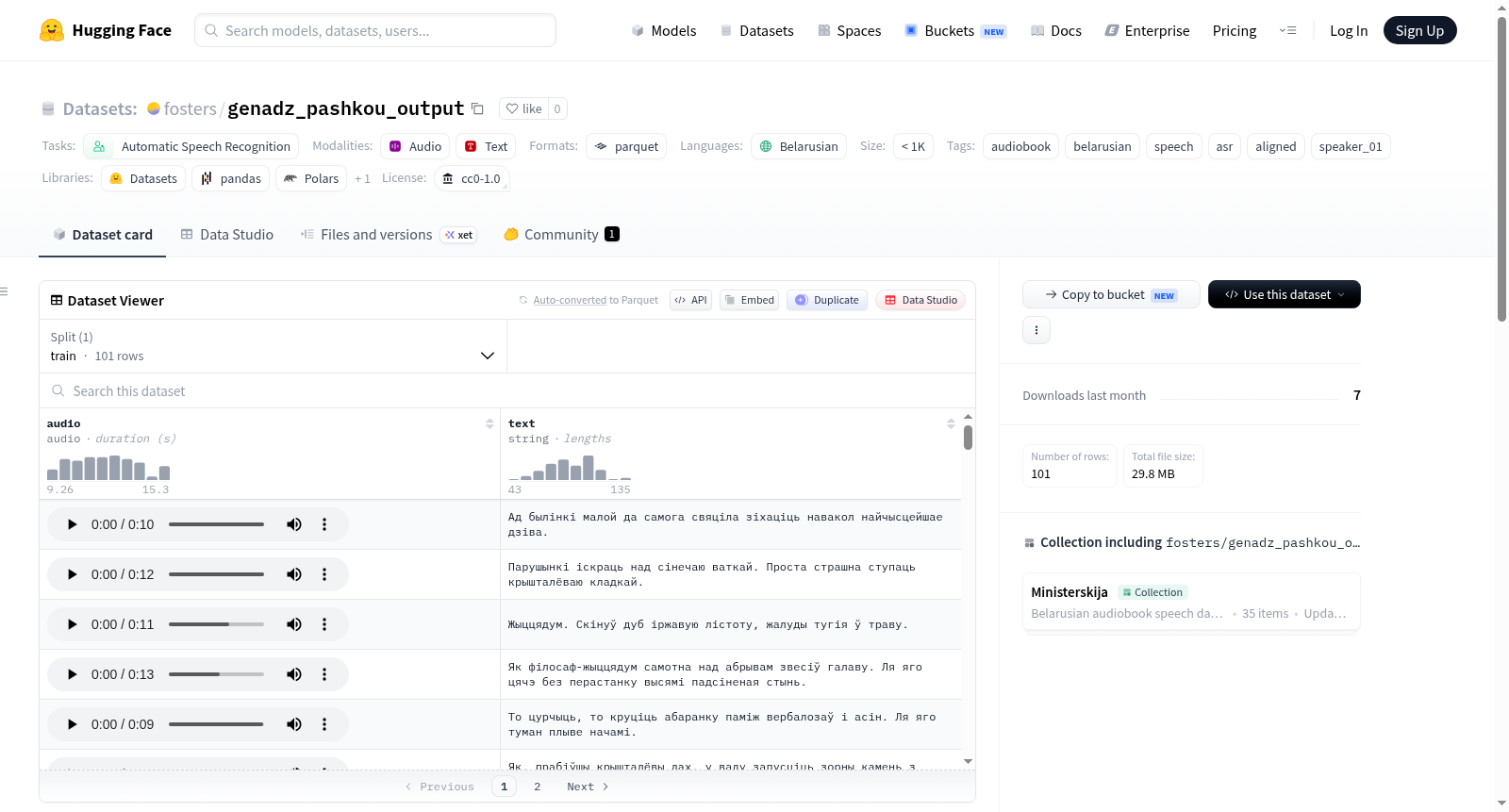Open the Files and versions tab
This screenshot has width=1509, height=812.
389,235
